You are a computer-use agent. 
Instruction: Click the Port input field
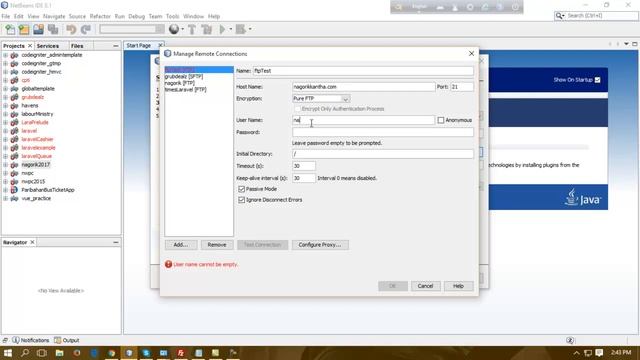(462, 87)
